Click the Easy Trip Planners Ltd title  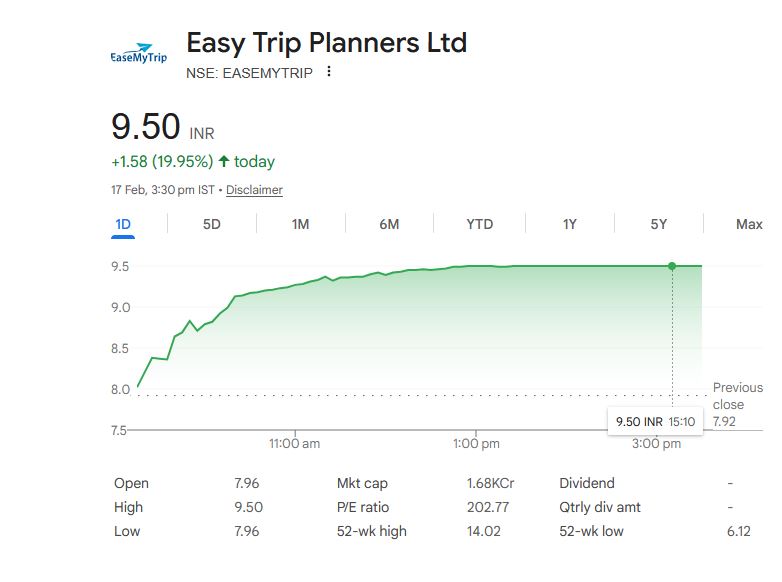click(326, 43)
